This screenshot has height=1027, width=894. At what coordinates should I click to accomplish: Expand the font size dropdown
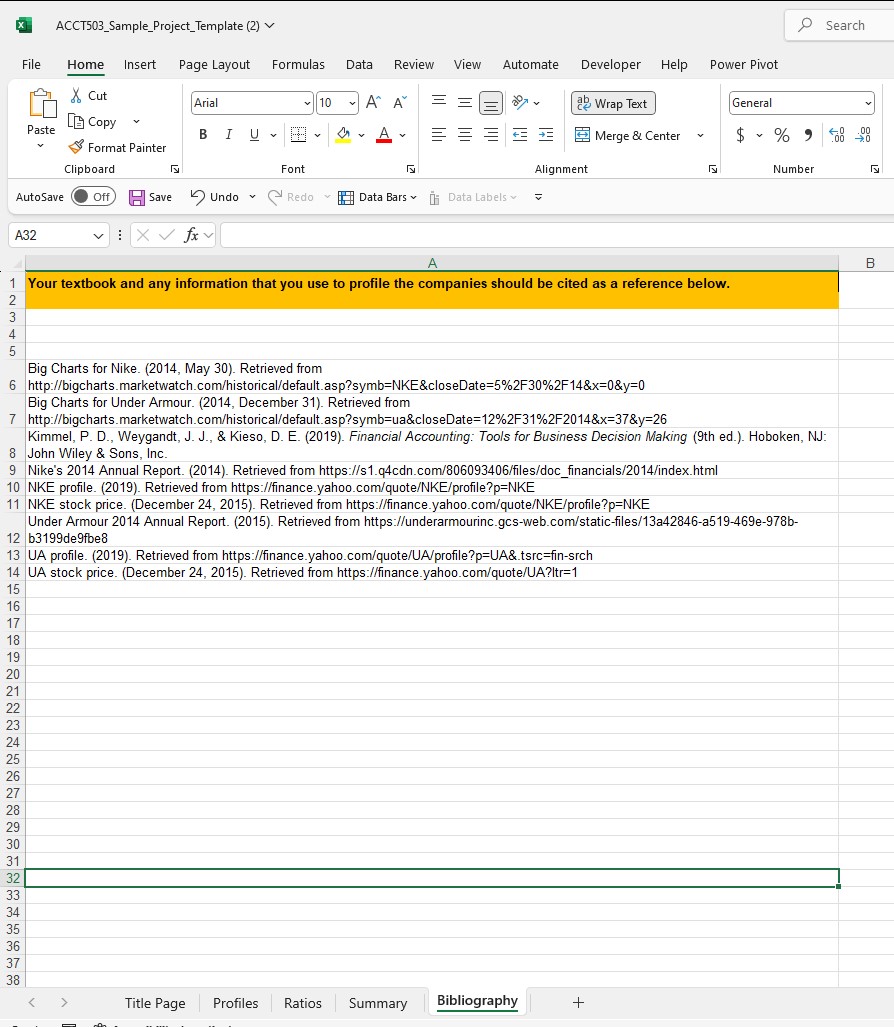353,103
